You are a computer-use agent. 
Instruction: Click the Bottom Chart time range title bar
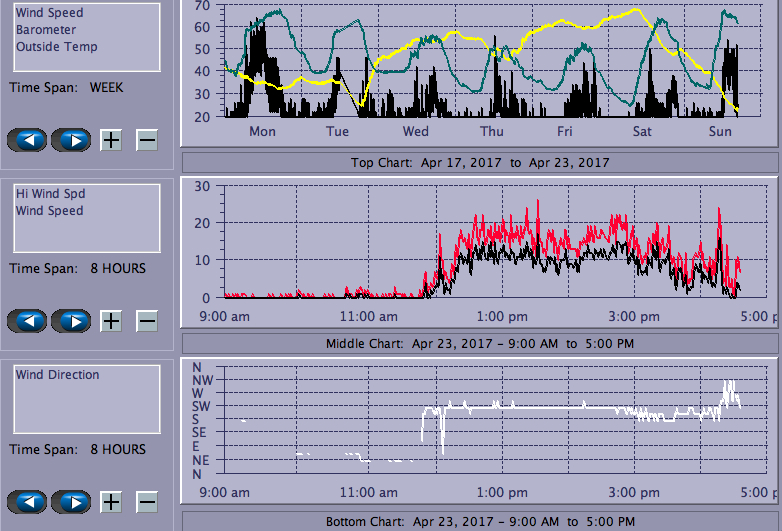click(x=480, y=521)
